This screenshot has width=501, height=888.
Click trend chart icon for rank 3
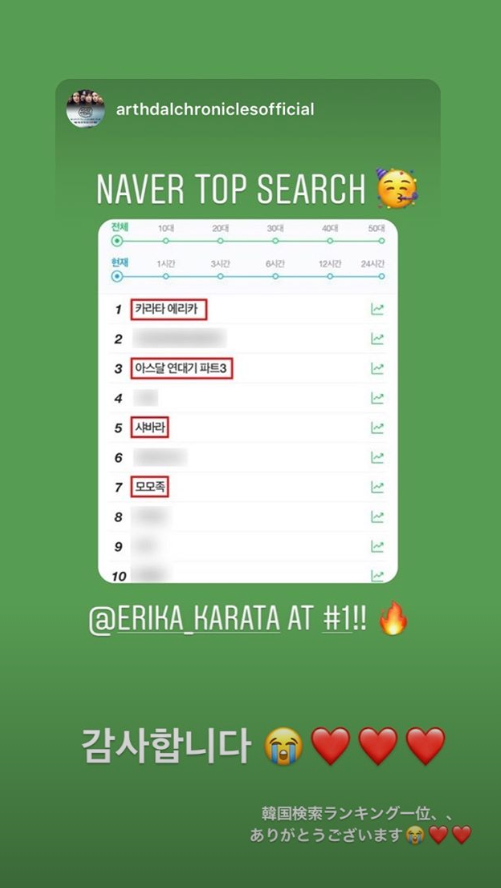[x=377, y=369]
